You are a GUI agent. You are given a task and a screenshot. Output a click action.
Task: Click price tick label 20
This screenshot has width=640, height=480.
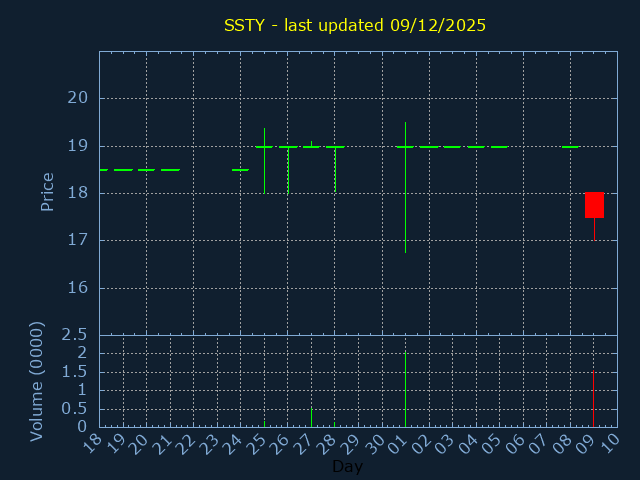coord(78,98)
